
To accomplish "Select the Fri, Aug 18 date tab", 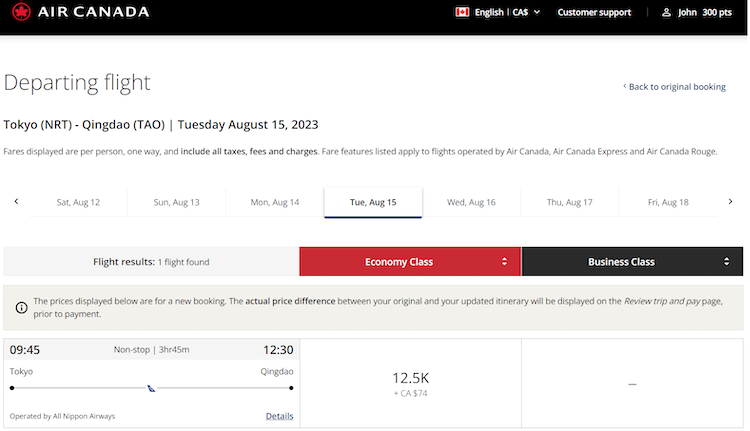I will 668,202.
